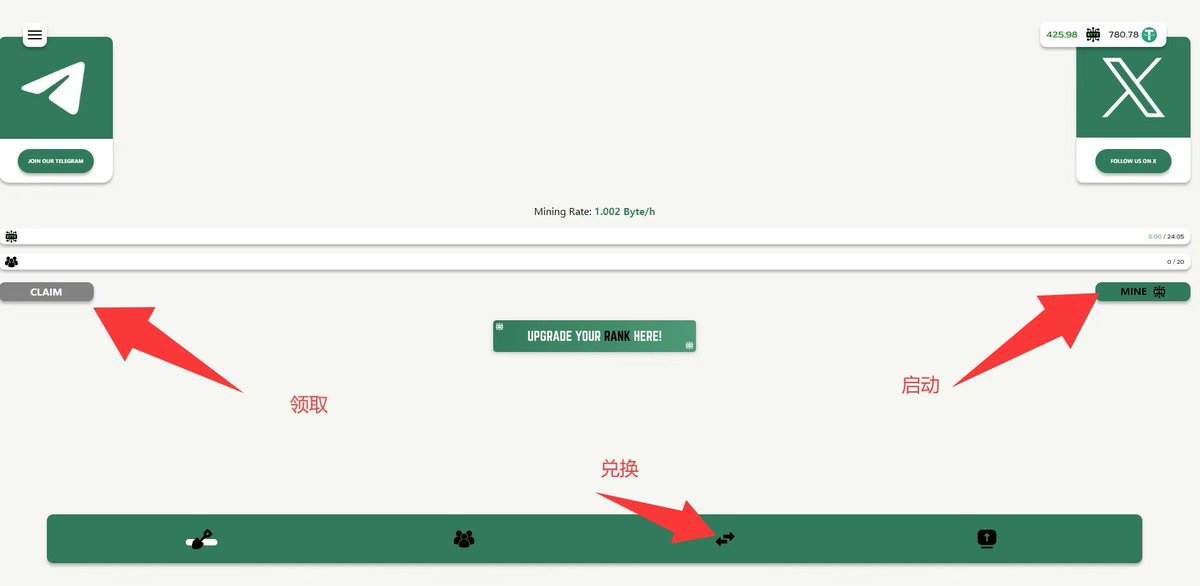Click the gray Claim button

pos(47,292)
